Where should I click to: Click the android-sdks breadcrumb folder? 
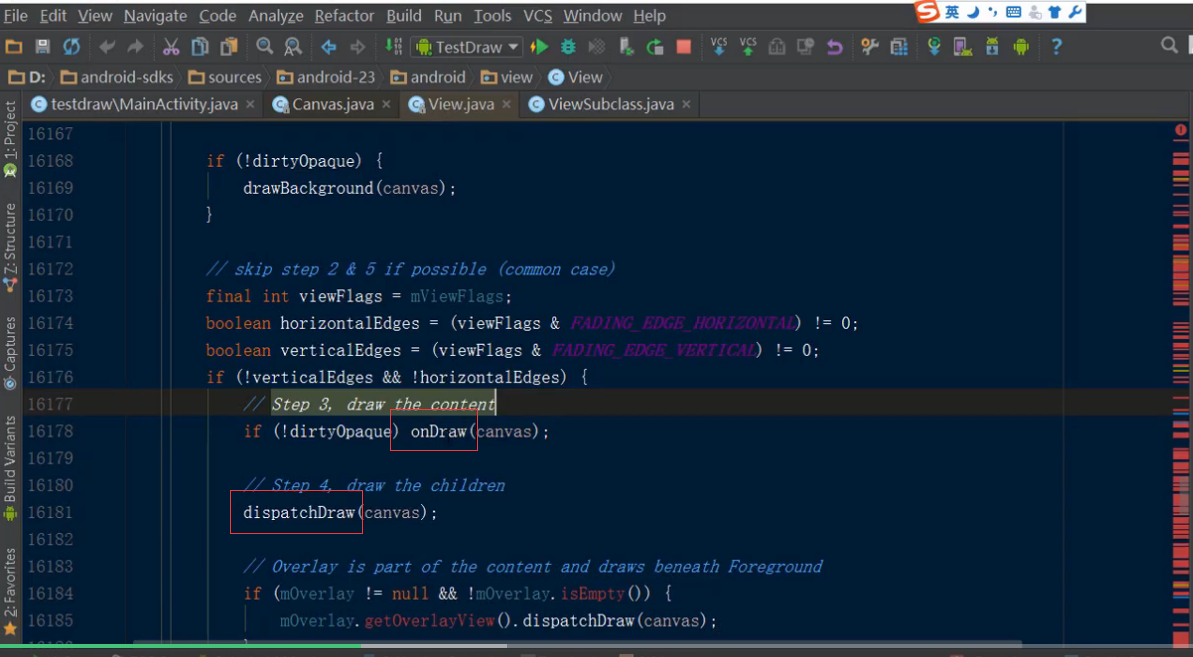(117, 77)
